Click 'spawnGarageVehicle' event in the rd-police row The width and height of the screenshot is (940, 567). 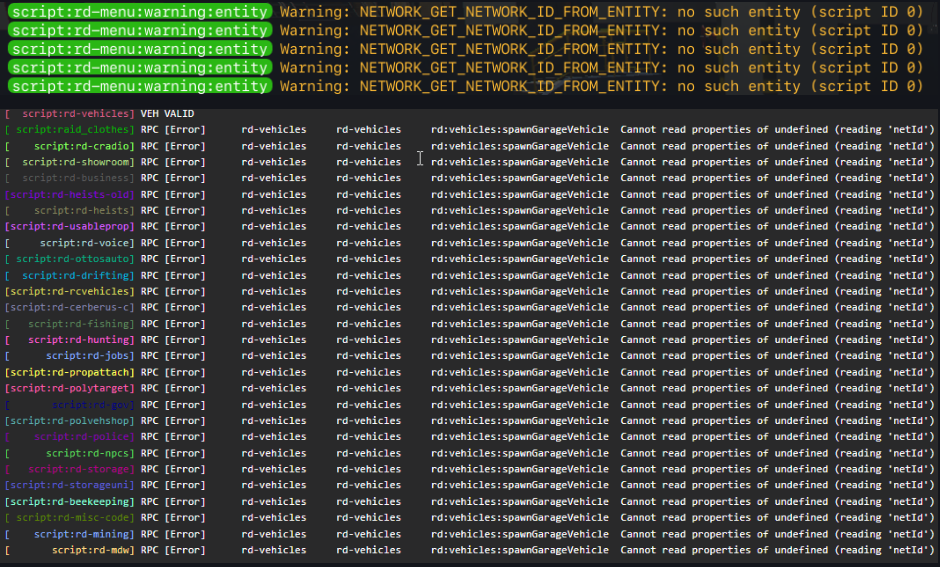[520, 437]
